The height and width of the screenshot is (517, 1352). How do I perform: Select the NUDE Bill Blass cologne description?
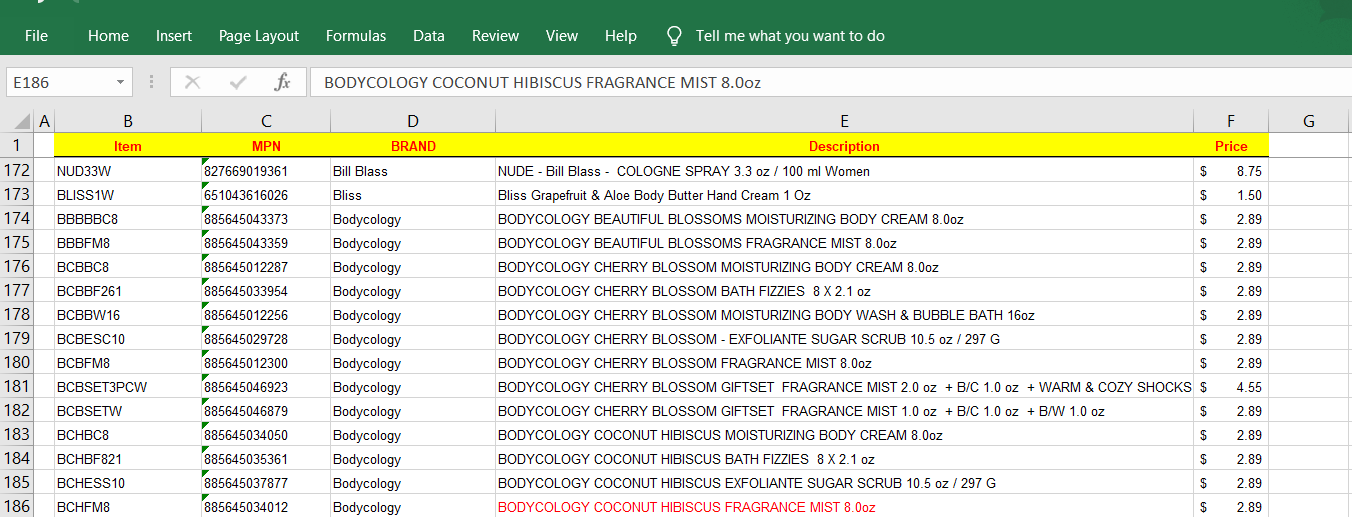[x=844, y=171]
